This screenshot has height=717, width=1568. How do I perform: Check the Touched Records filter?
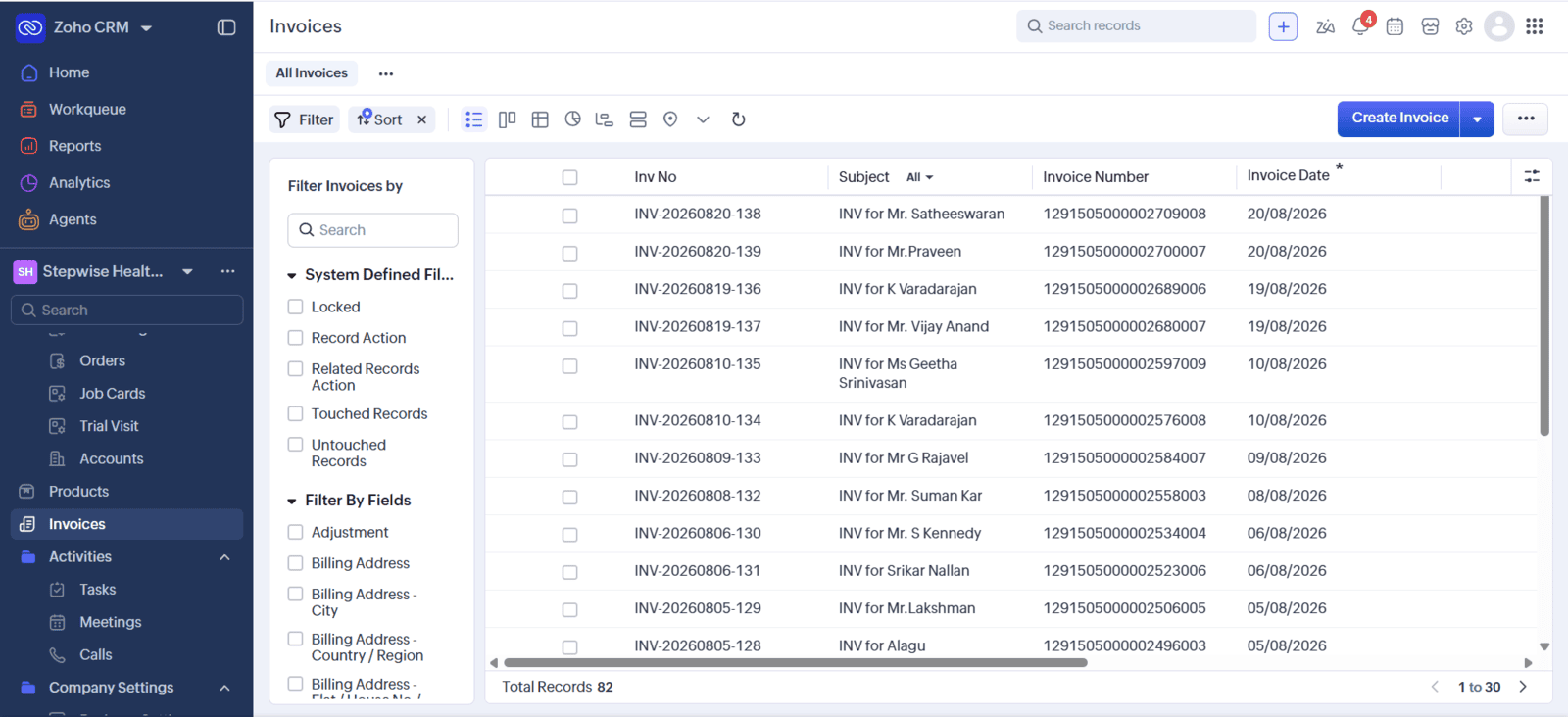click(295, 414)
